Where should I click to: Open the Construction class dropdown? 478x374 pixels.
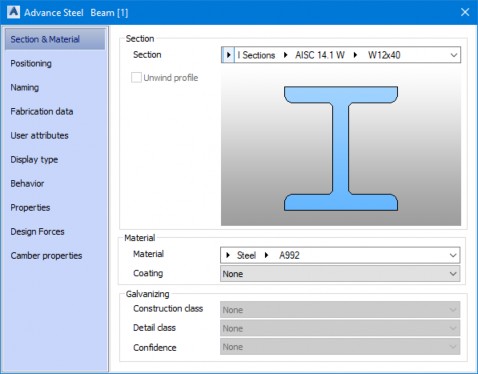(340, 310)
